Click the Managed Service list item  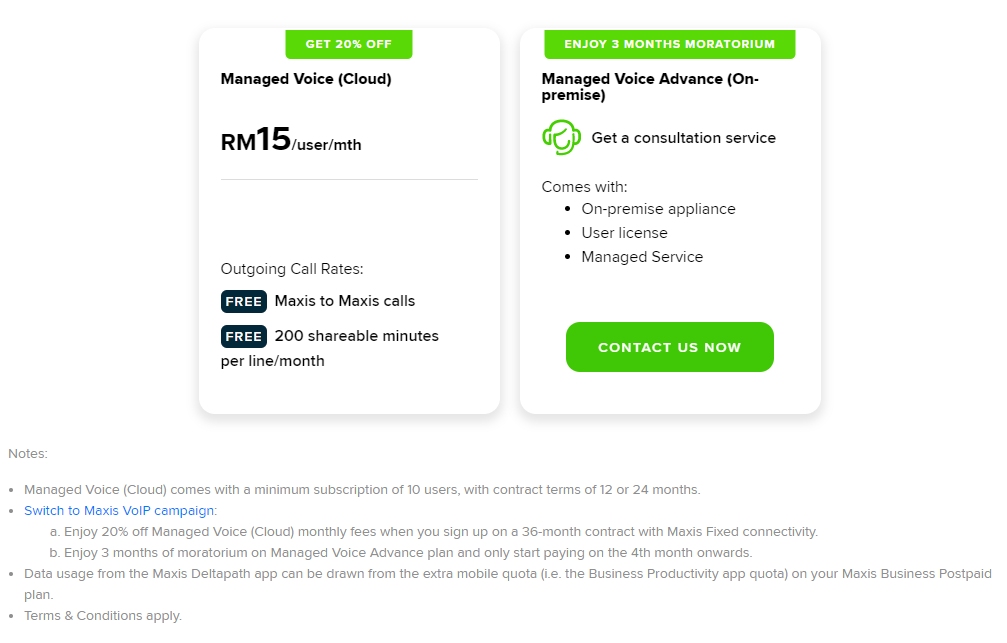point(642,257)
